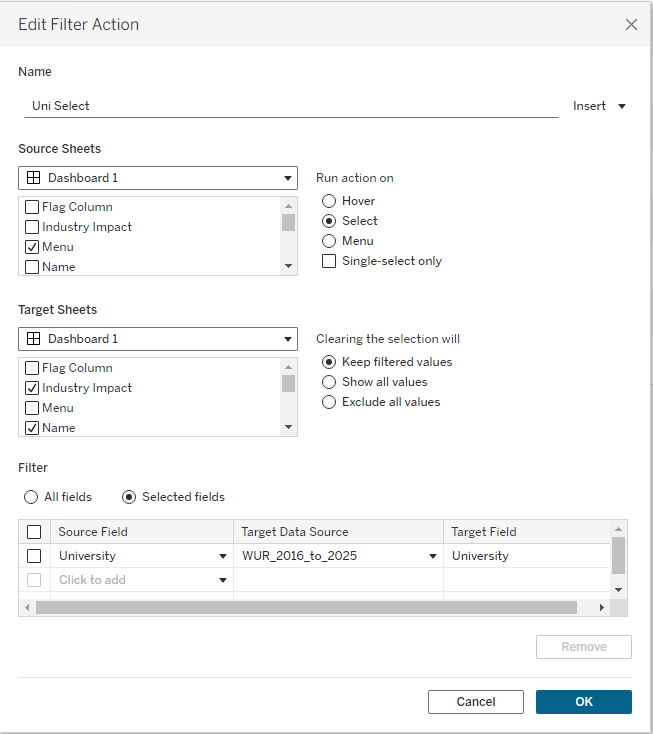This screenshot has width=653, height=734.
Task: Click OK to confirm filter action
Action: coord(584,702)
